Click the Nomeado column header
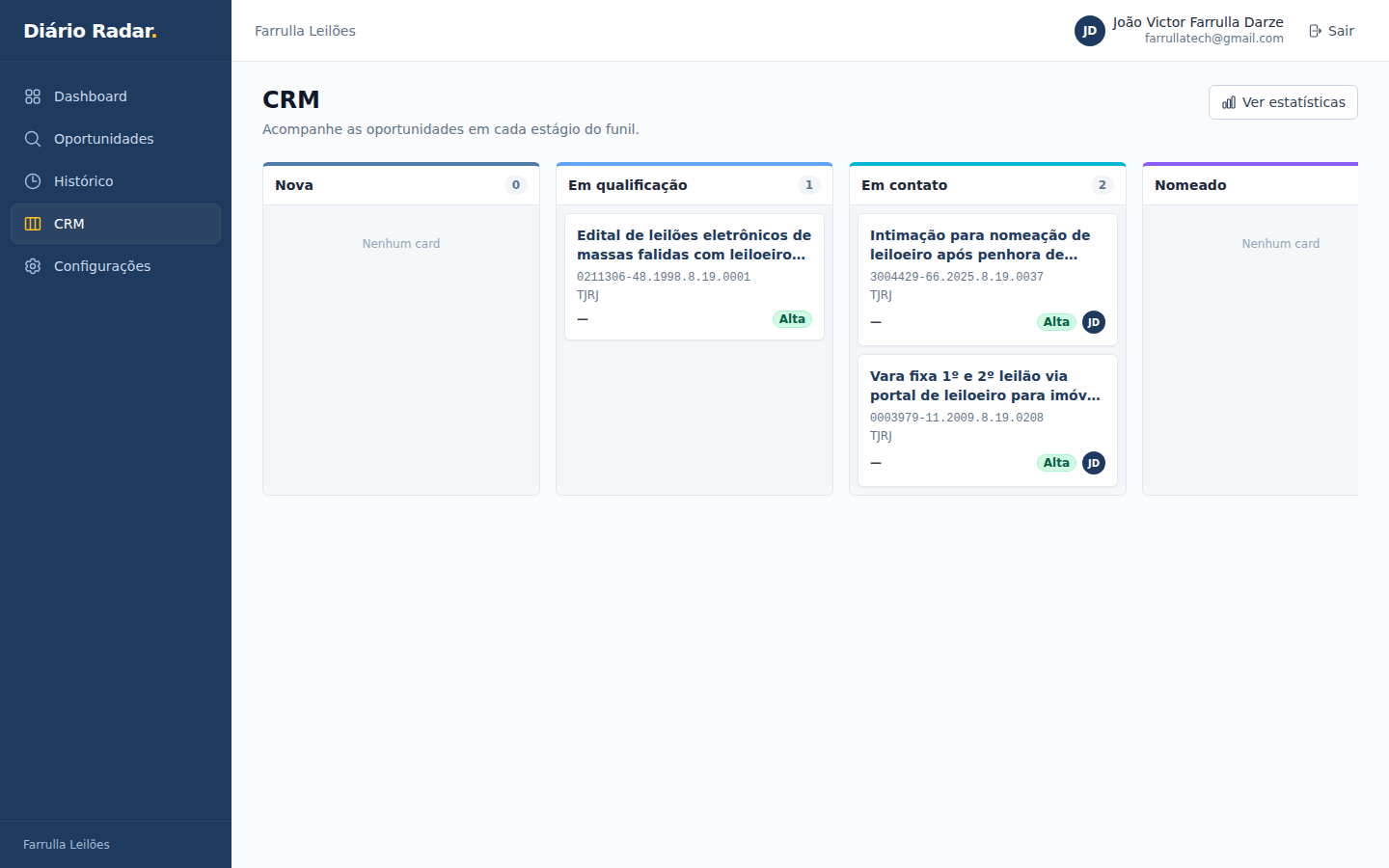This screenshot has height=868, width=1389. pyautogui.click(x=1250, y=185)
